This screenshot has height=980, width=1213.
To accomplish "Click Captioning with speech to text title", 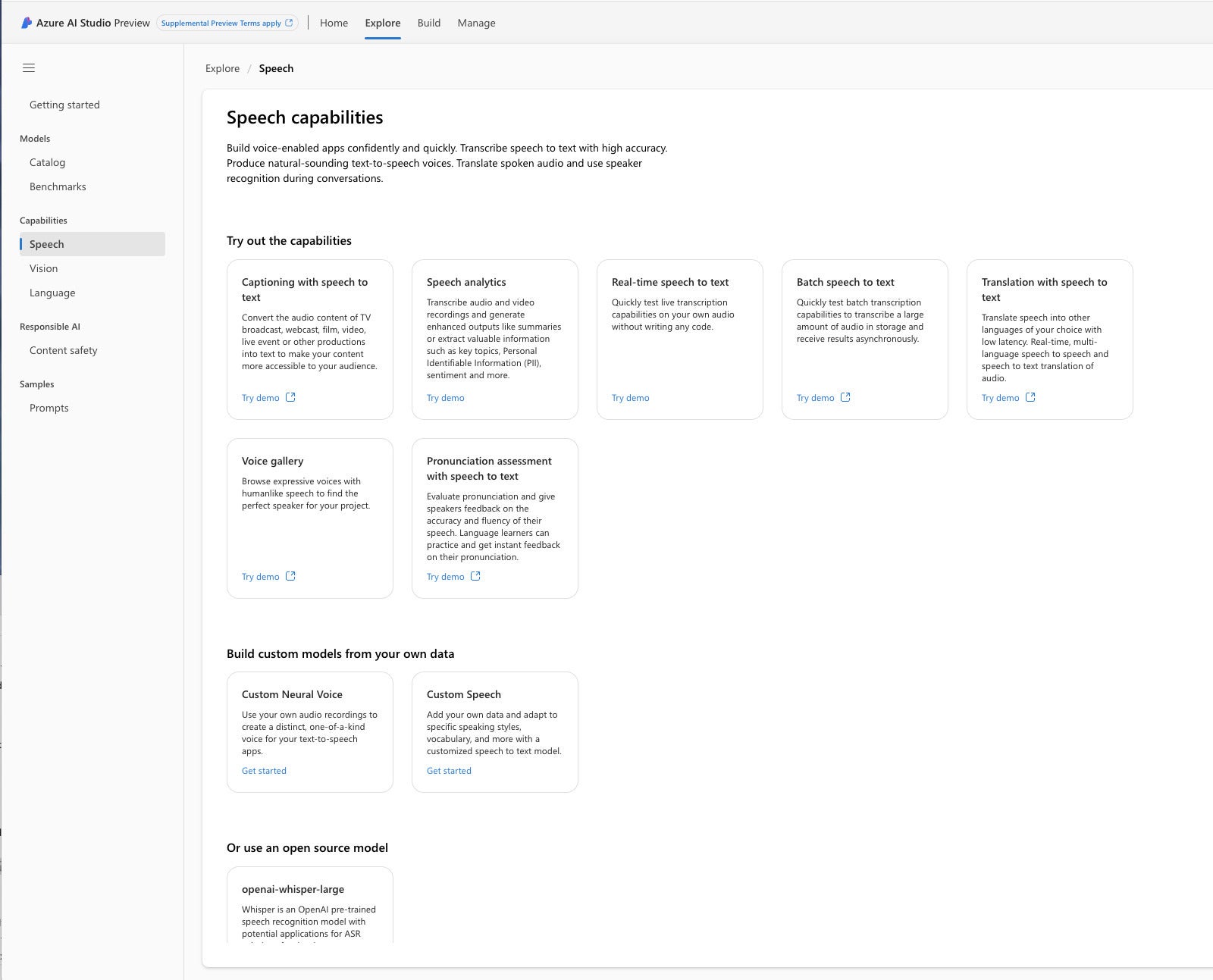I will 305,290.
